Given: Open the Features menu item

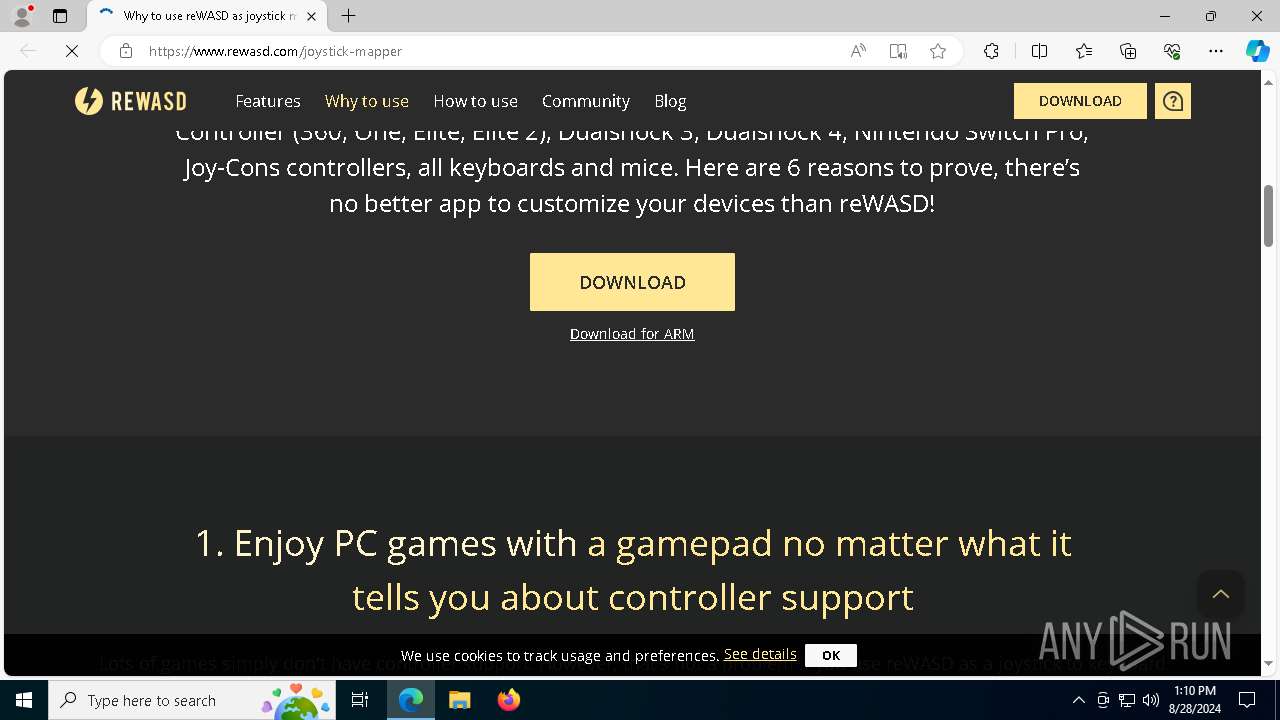Looking at the screenshot, I should [x=268, y=101].
